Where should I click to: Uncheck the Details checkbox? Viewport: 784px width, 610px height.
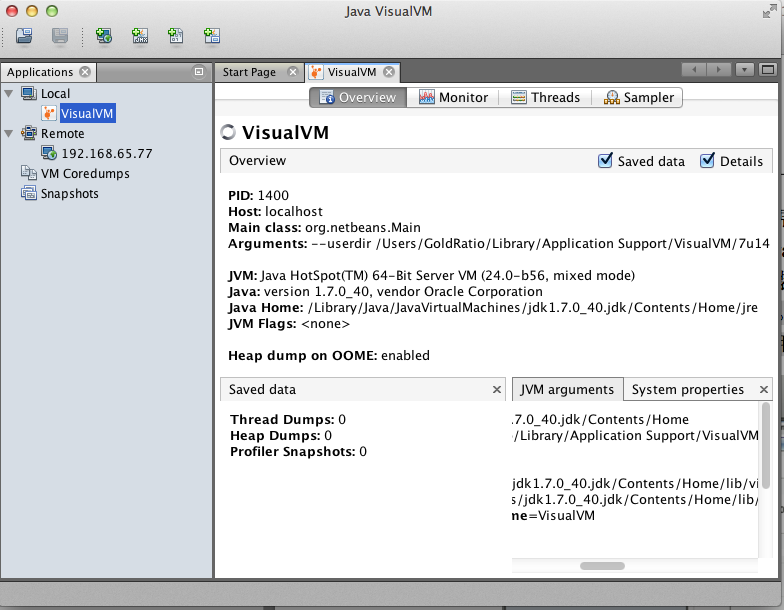tap(707, 160)
